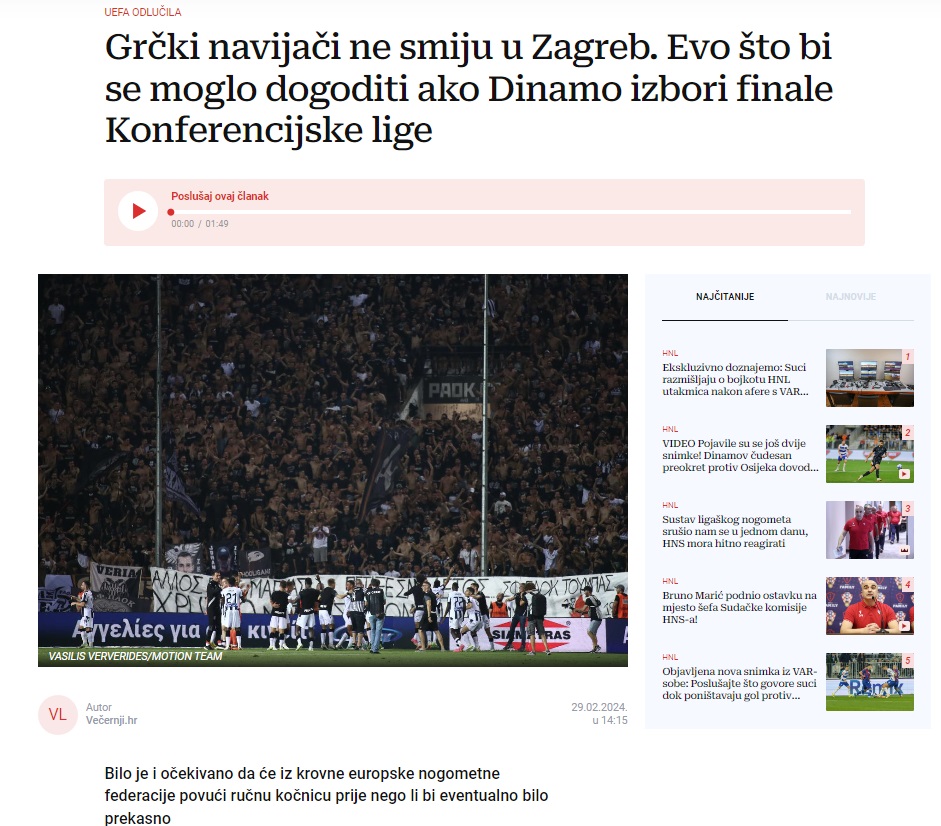
Task: Click video icon on second article thumbnail
Action: pyautogui.click(x=904, y=474)
